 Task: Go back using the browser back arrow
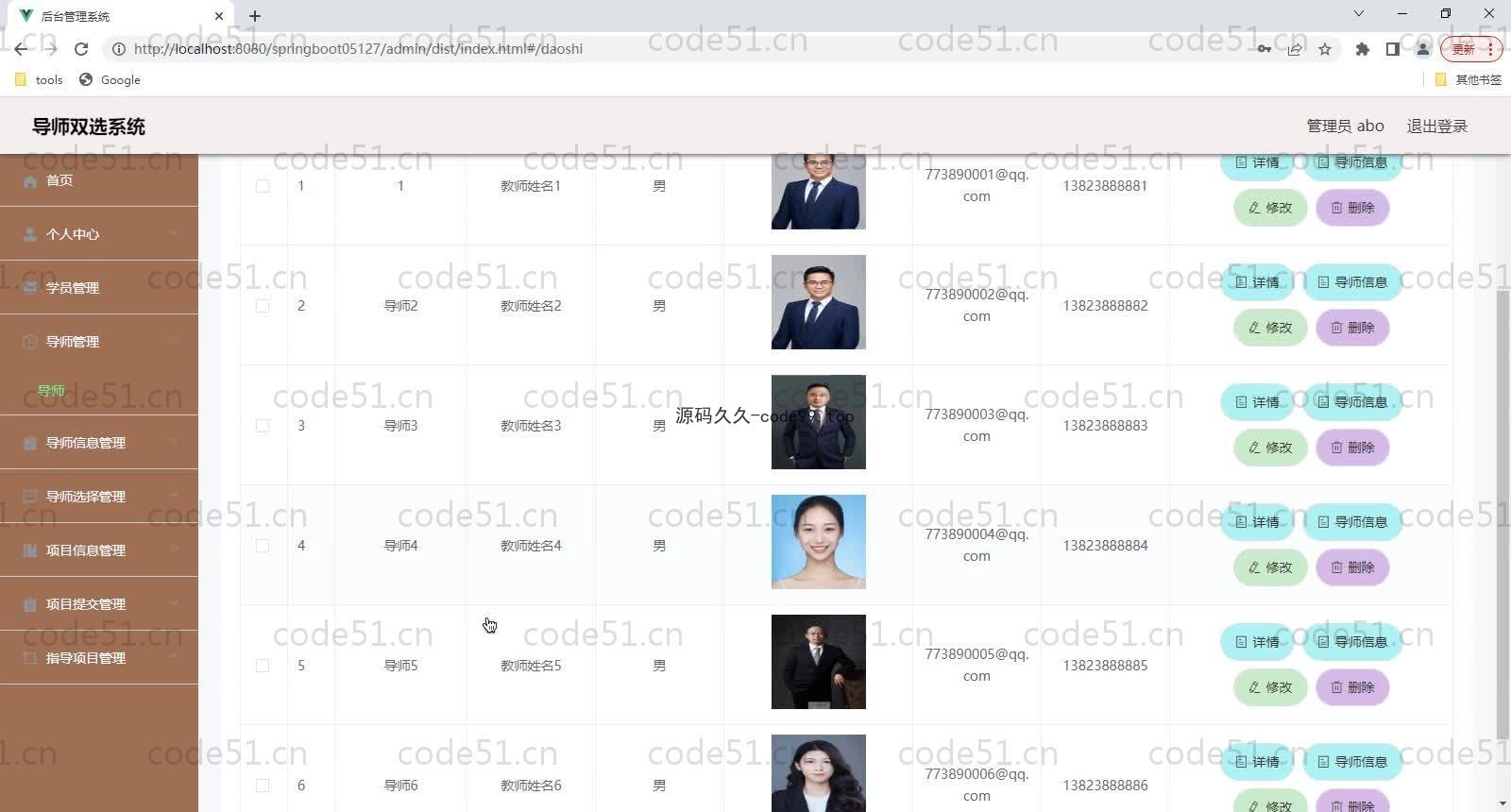(21, 49)
